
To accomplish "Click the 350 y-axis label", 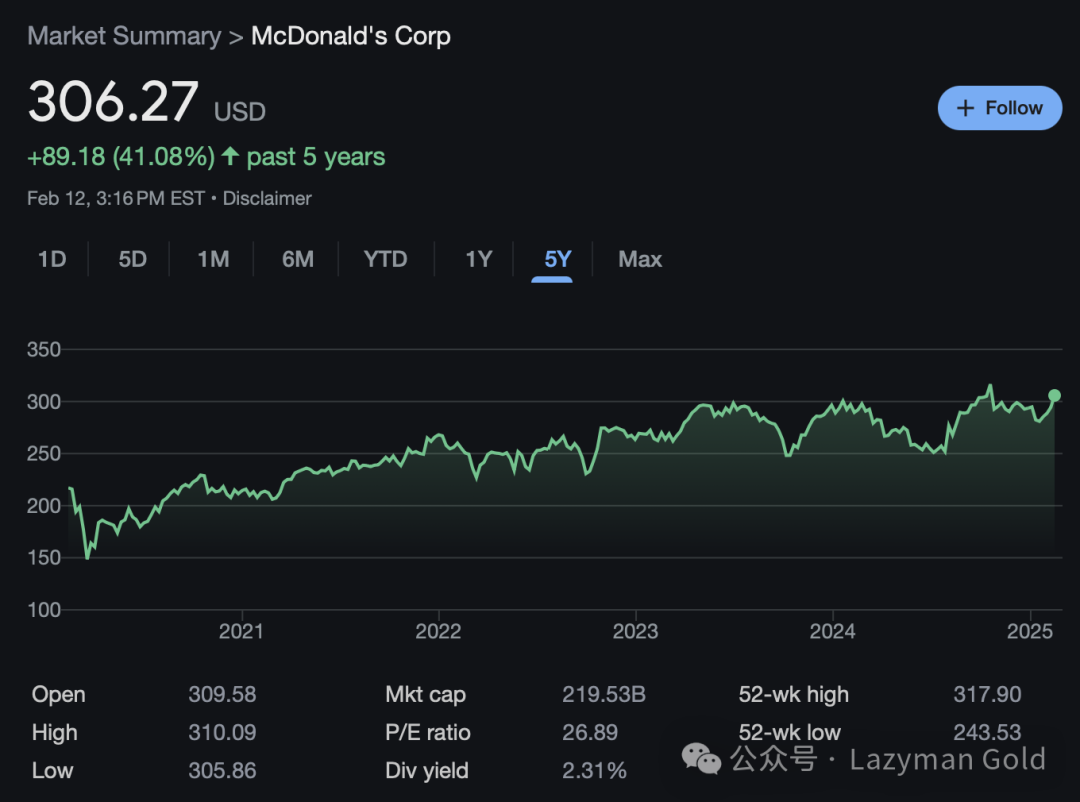I will coord(44,349).
